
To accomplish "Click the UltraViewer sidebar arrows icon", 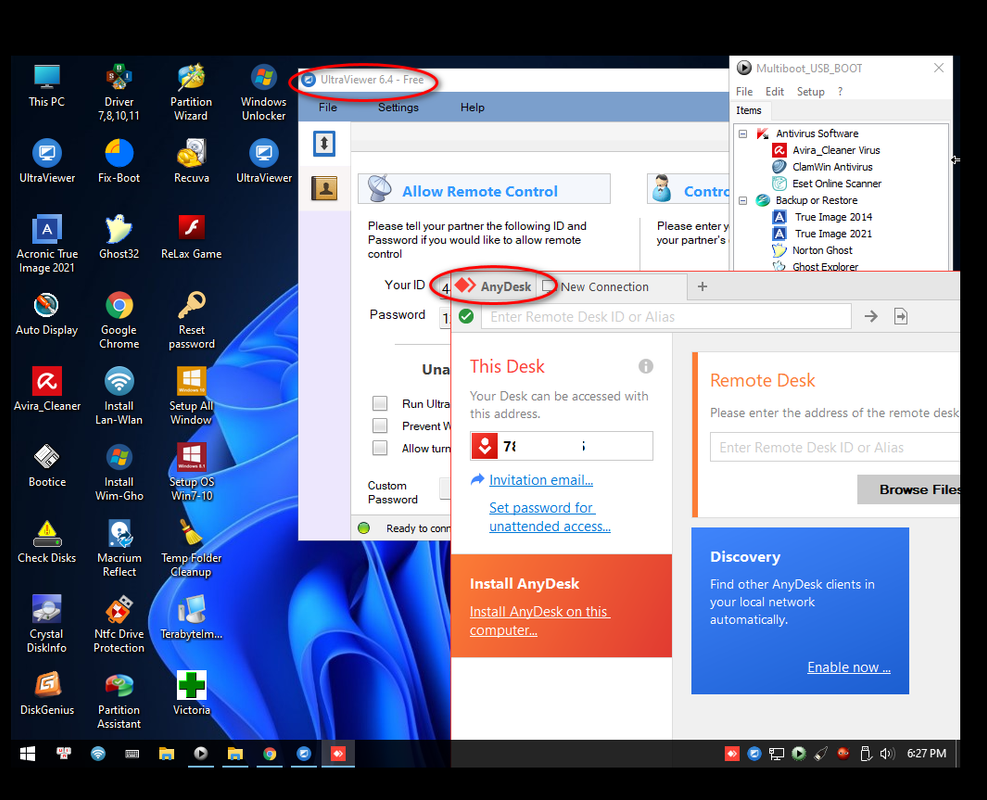I will coord(324,144).
